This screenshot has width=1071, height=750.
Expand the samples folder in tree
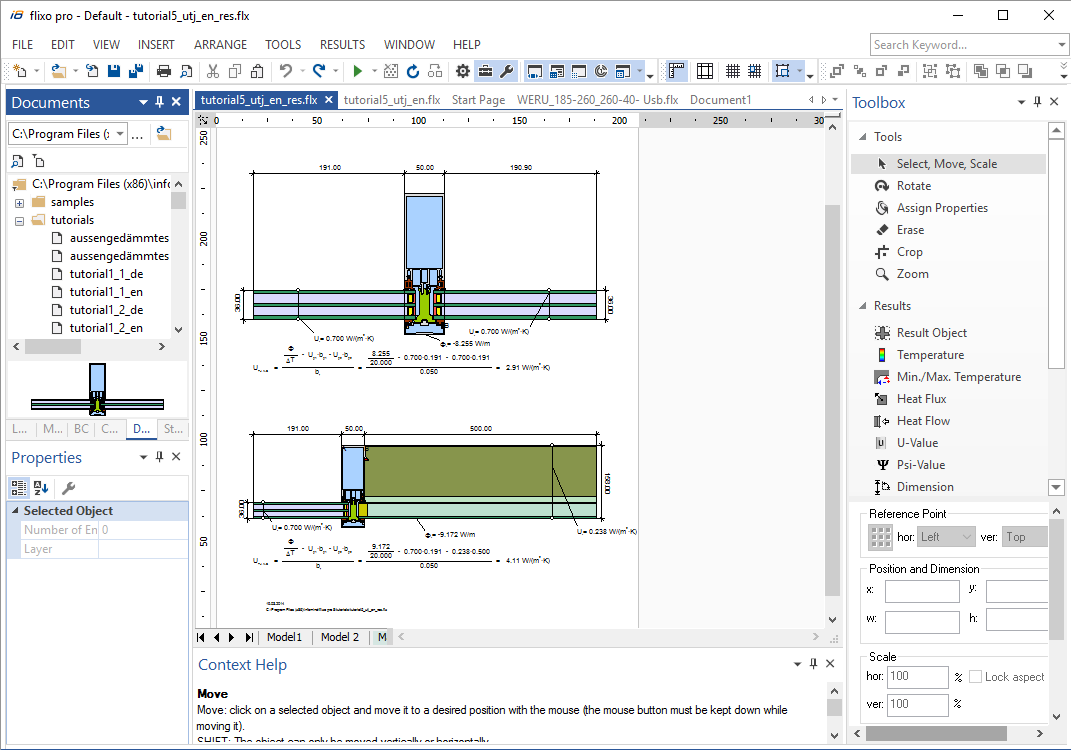(19, 203)
